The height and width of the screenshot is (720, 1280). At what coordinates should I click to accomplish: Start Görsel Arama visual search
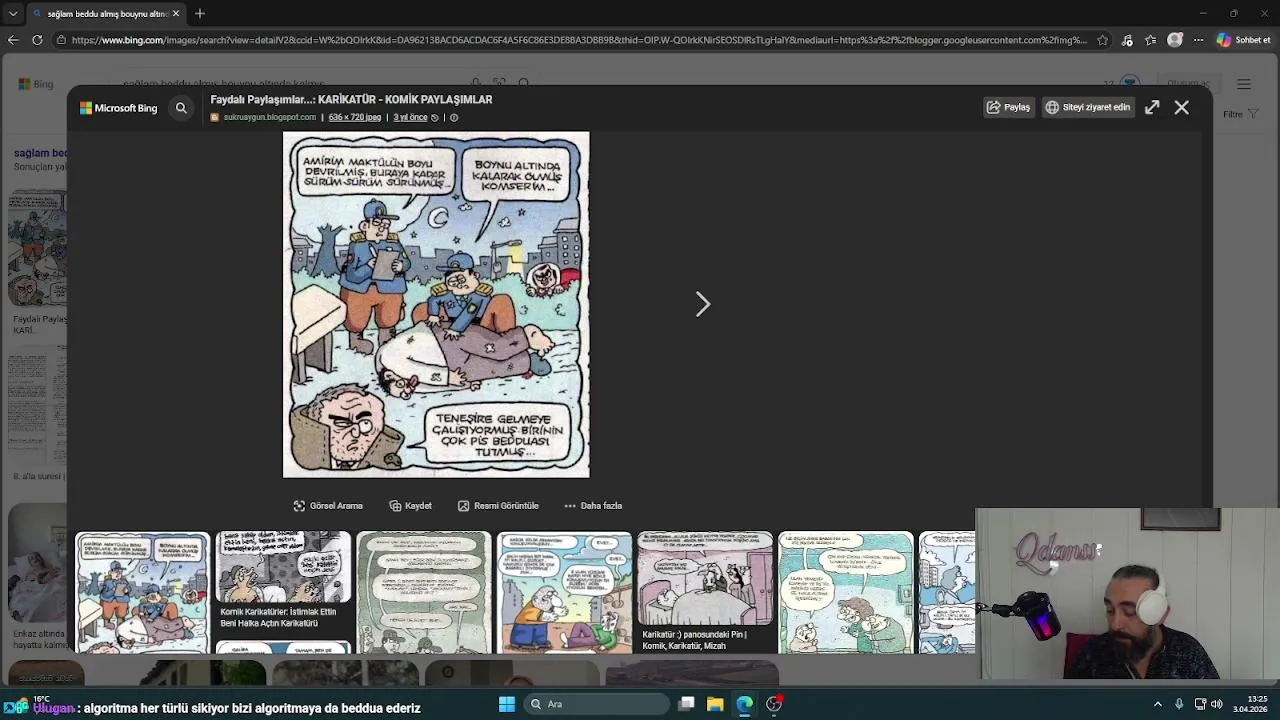point(328,506)
